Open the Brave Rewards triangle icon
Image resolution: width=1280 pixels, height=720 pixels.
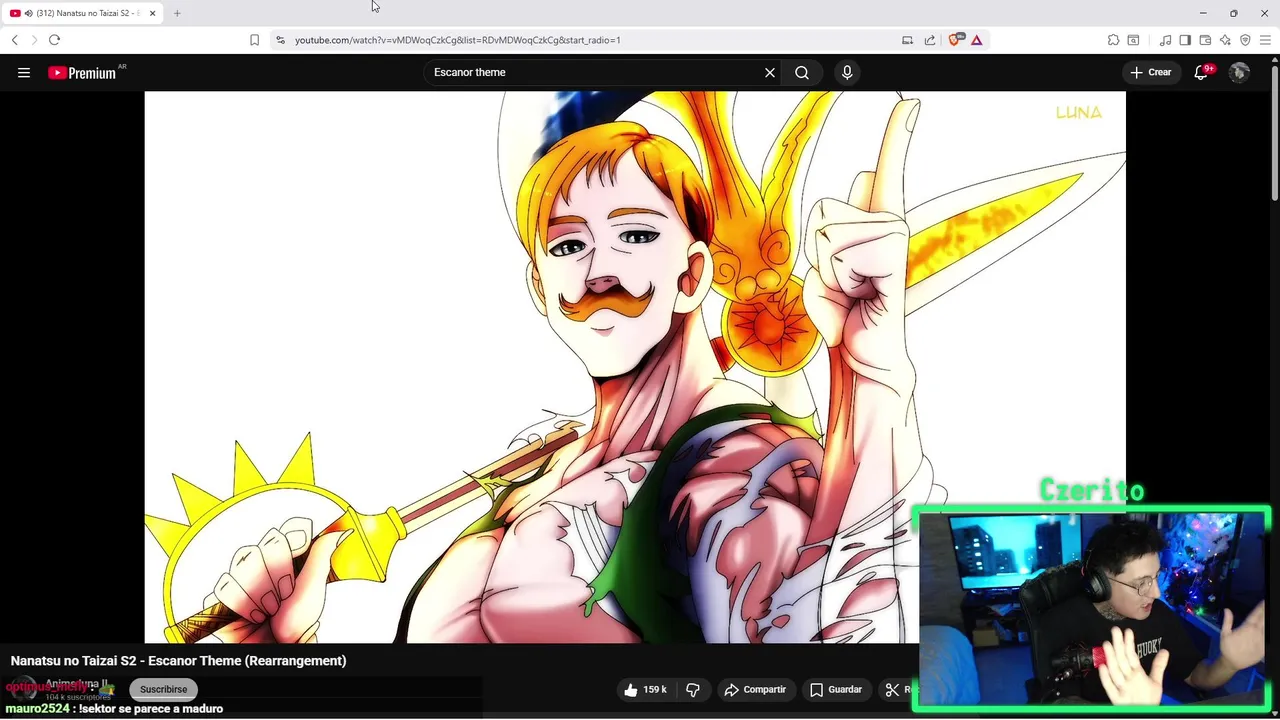click(x=976, y=40)
